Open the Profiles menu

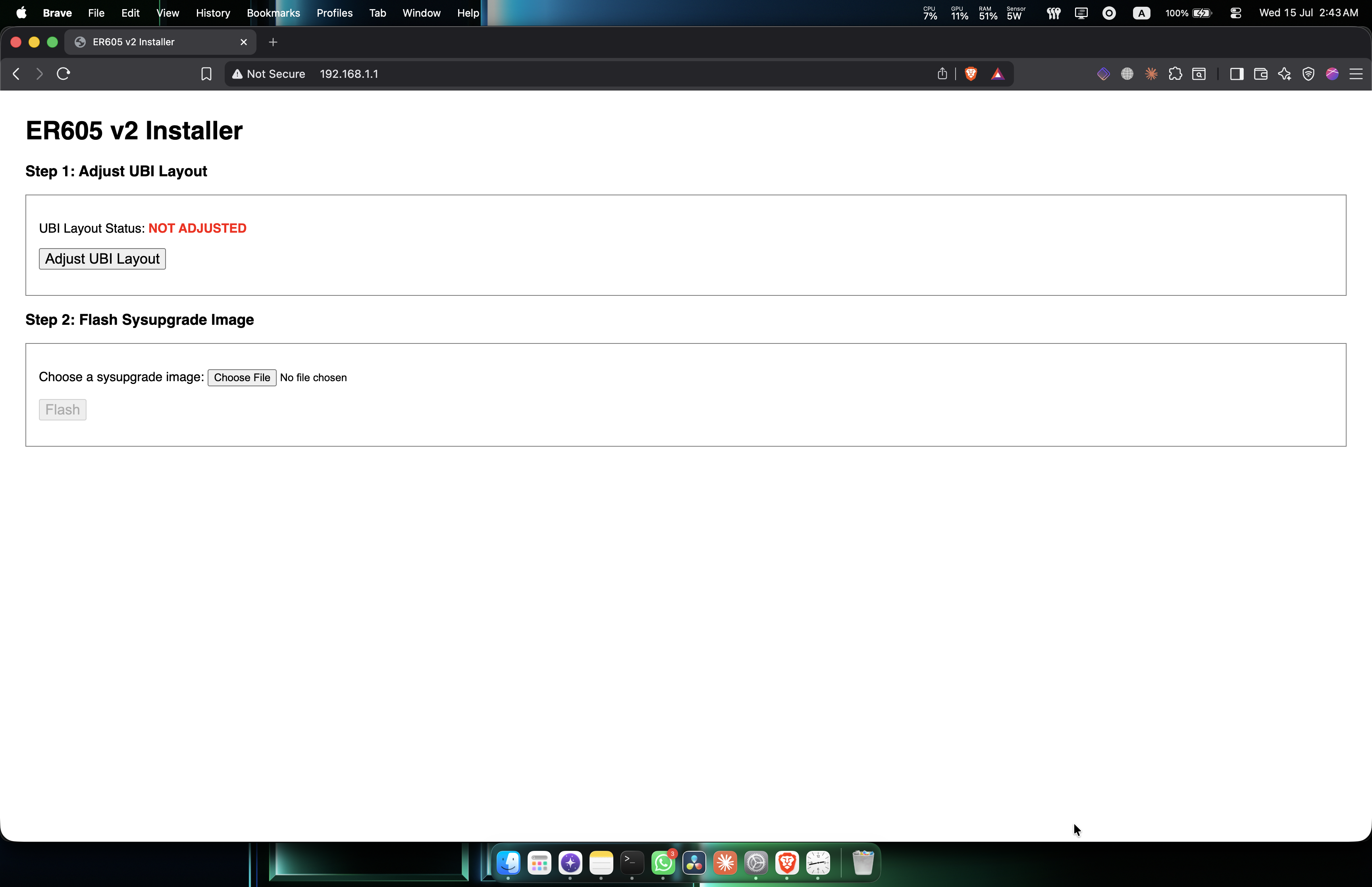tap(335, 13)
